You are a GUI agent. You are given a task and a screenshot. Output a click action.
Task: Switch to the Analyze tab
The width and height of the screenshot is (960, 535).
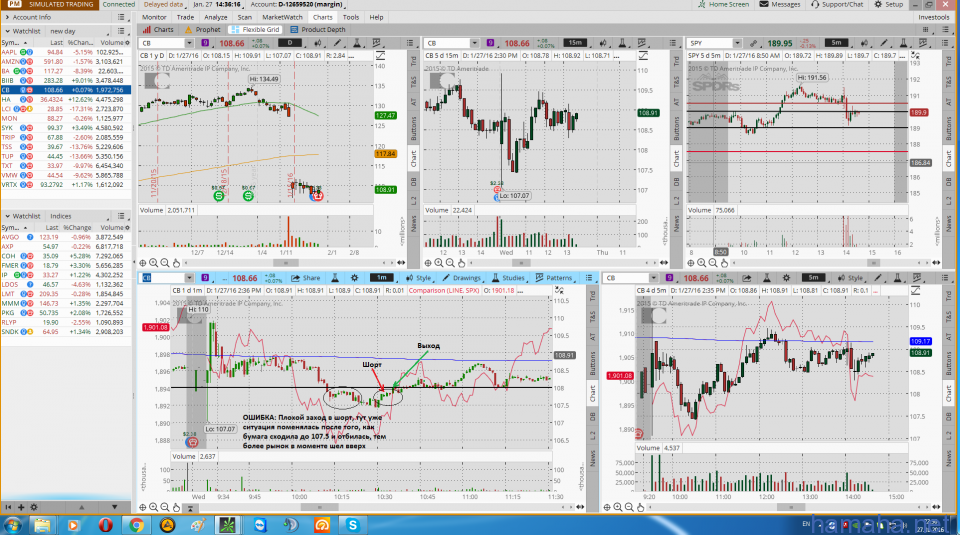coord(216,17)
